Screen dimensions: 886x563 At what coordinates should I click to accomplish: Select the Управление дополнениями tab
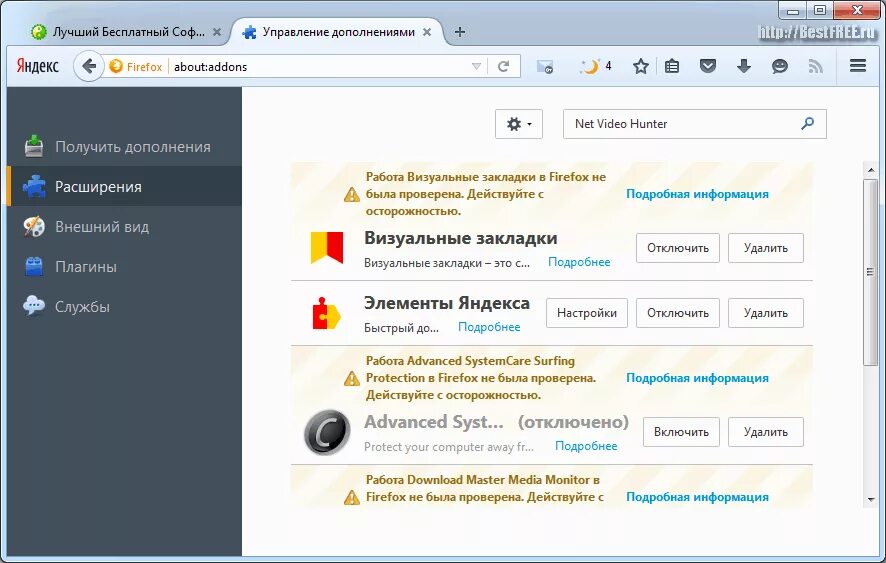pyautogui.click(x=337, y=32)
